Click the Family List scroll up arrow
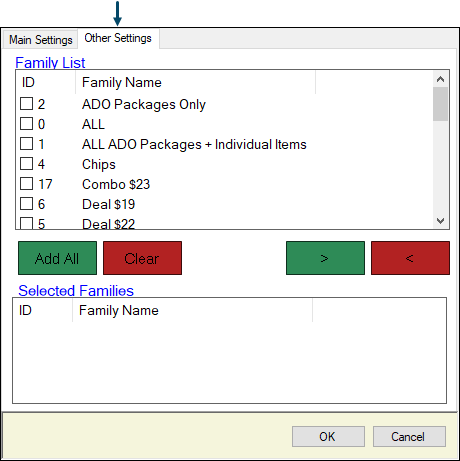Screen dimensions: 460x461 point(440,79)
